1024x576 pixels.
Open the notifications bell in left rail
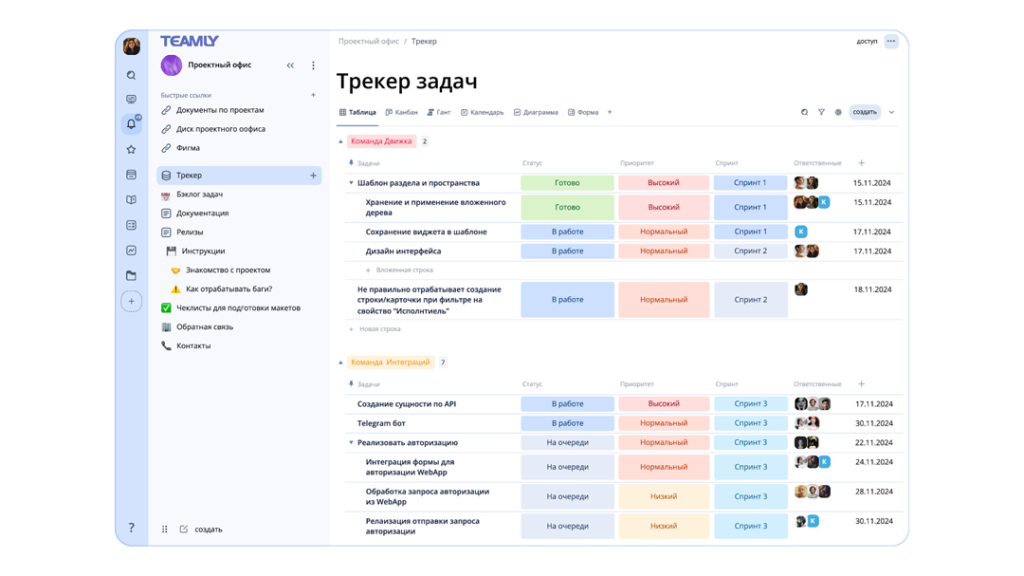131,124
